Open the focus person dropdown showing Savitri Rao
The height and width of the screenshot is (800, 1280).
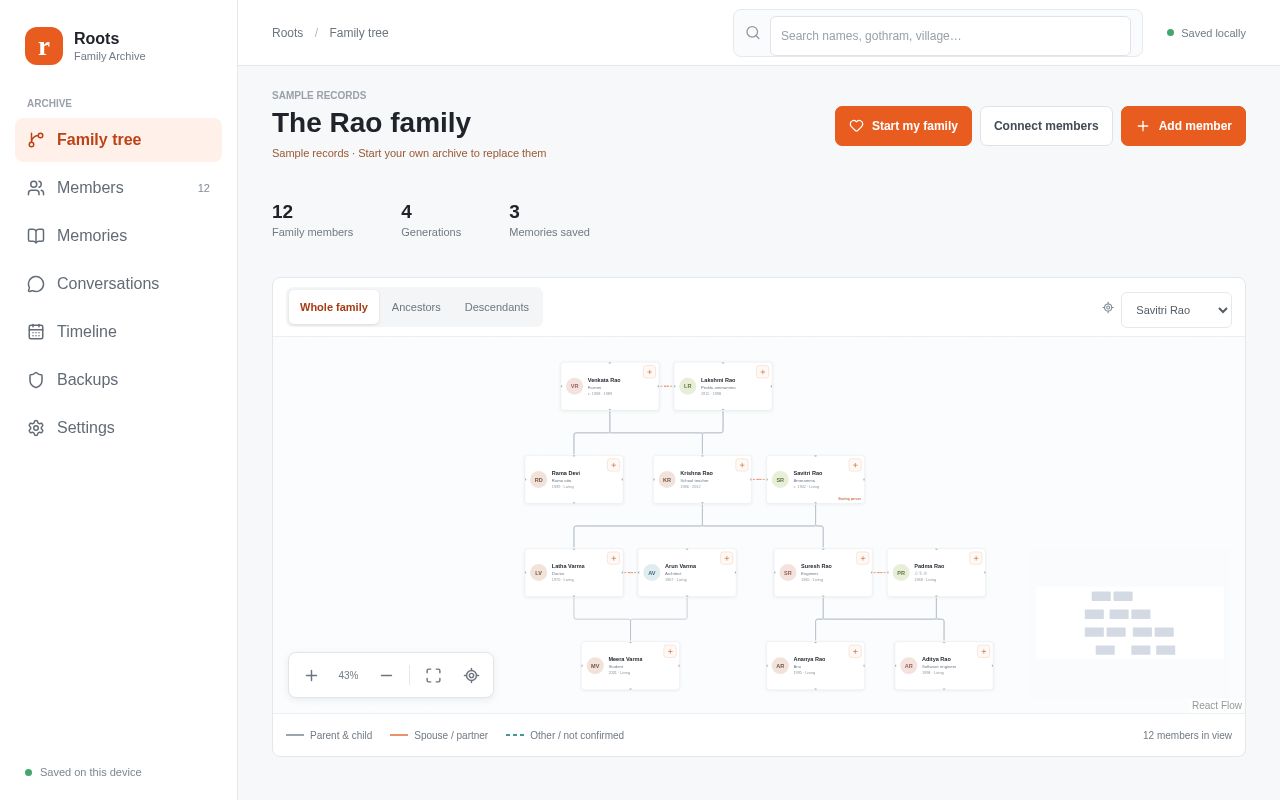point(1176,310)
